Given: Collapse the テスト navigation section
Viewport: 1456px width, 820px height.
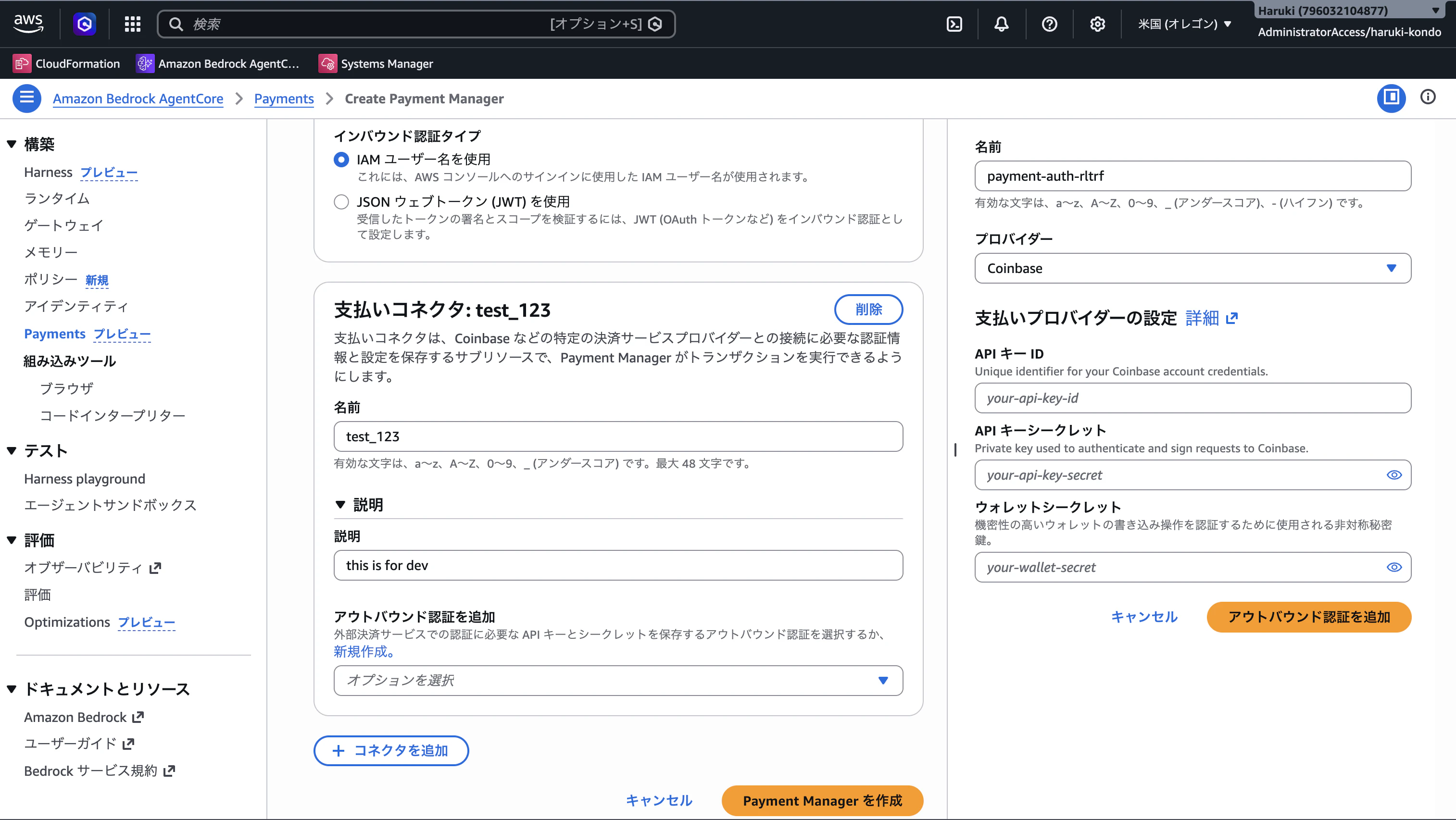Looking at the screenshot, I should coord(12,450).
